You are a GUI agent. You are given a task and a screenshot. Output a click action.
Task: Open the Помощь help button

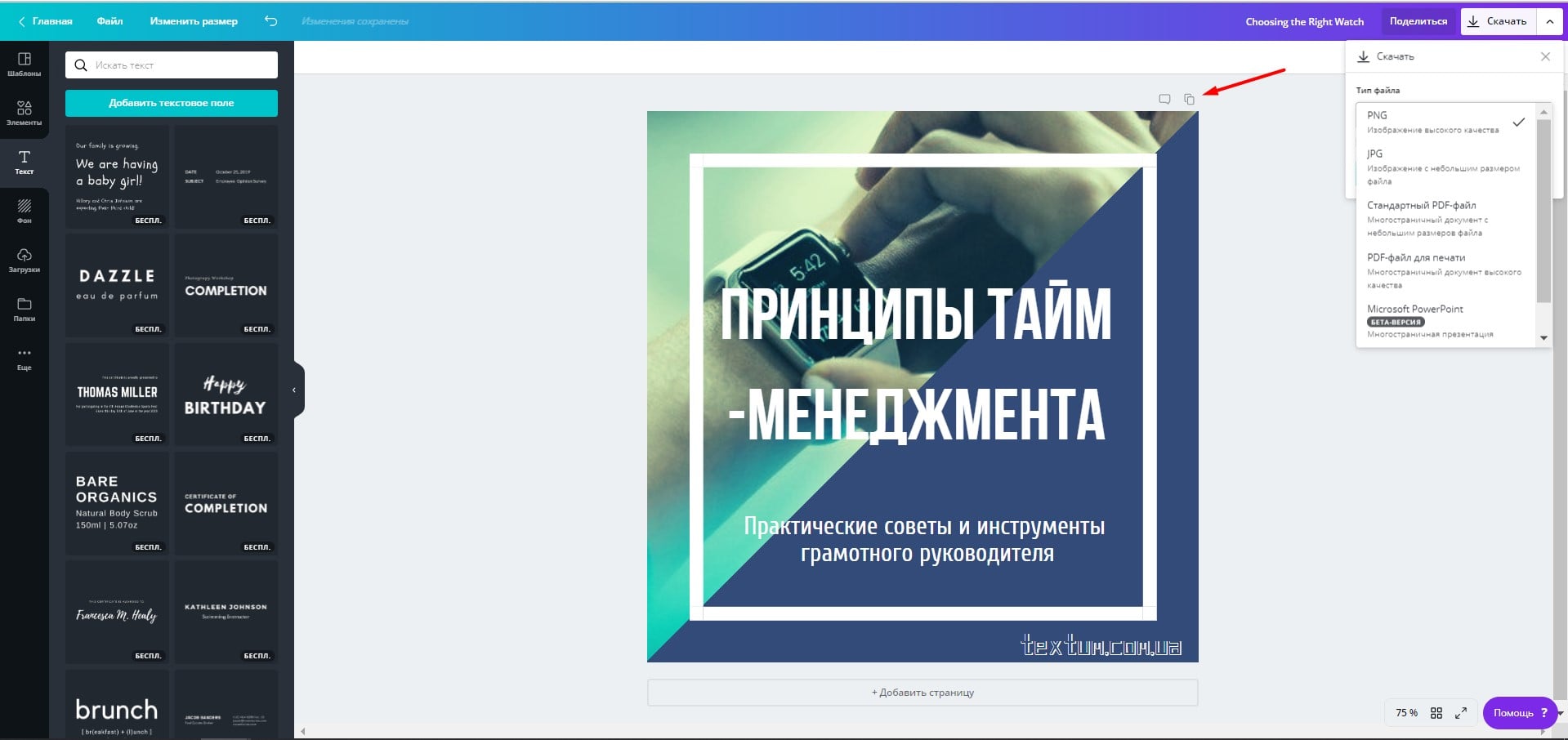pos(1519,713)
